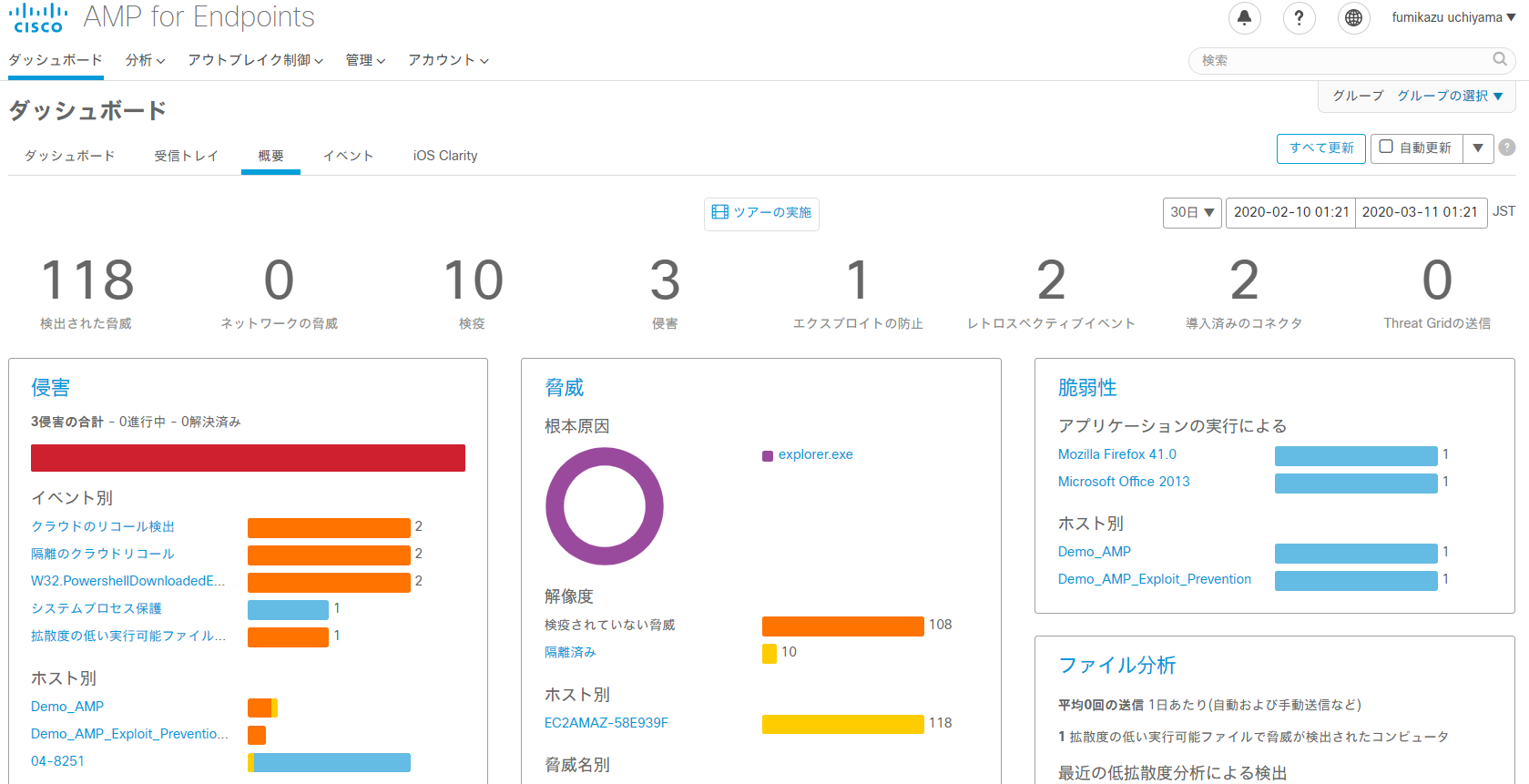The height and width of the screenshot is (784, 1529).
Task: Open the Demo_AMP_Exploit_Preventio... host link
Action: [129, 734]
